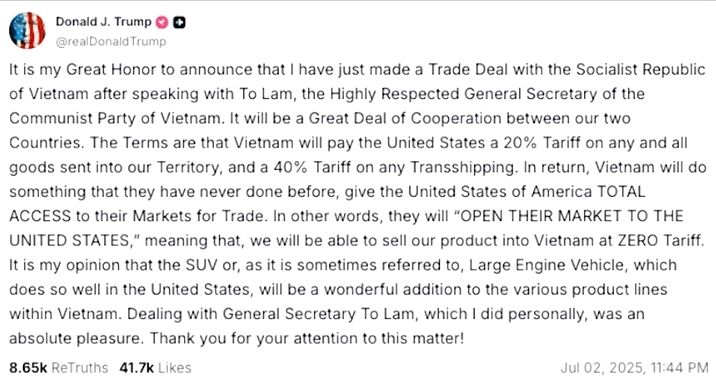The width and height of the screenshot is (716, 384).
Task: Click the '40% Tariff' text
Action: [312, 167]
